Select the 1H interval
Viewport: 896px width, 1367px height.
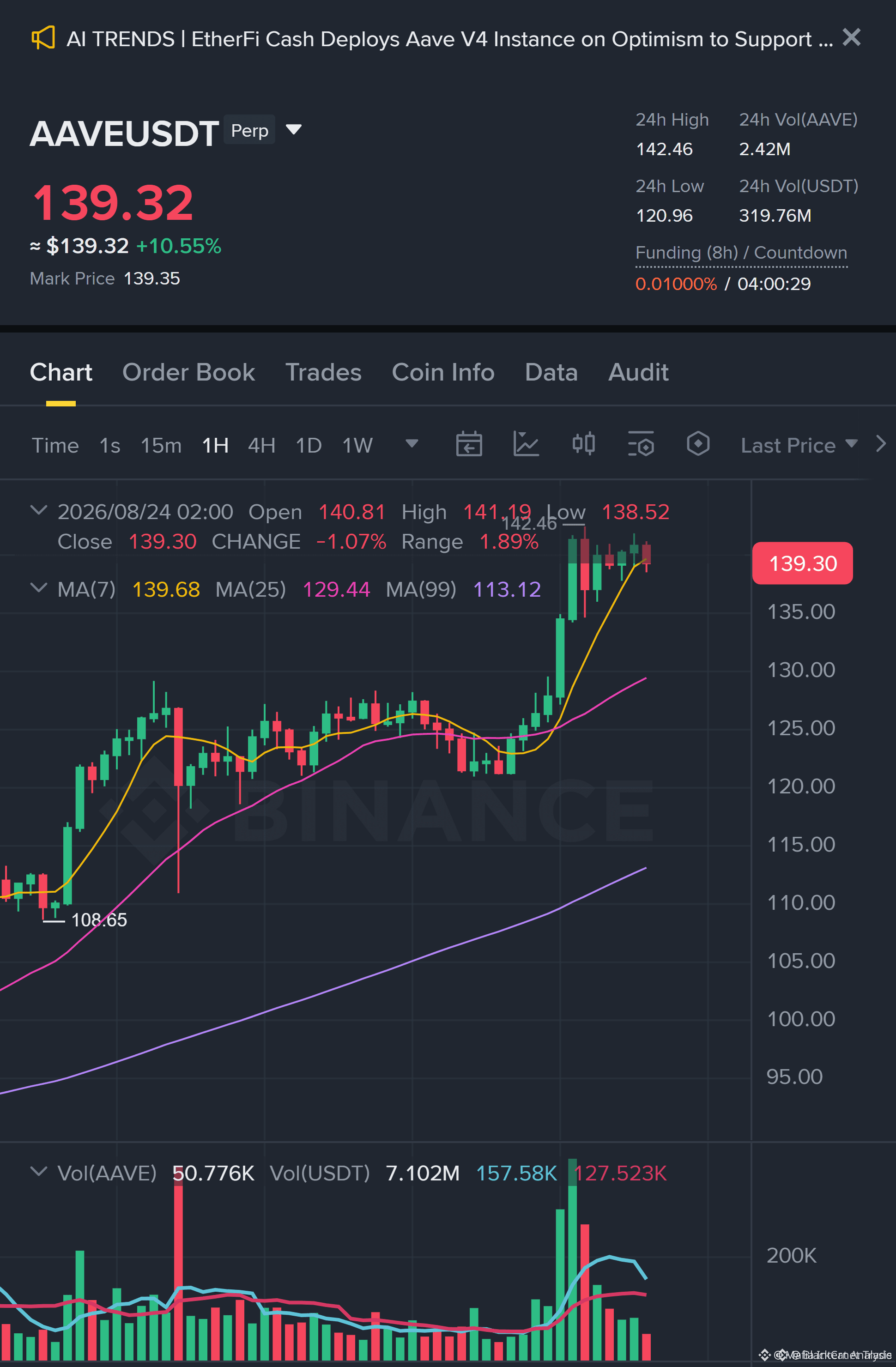tap(215, 445)
